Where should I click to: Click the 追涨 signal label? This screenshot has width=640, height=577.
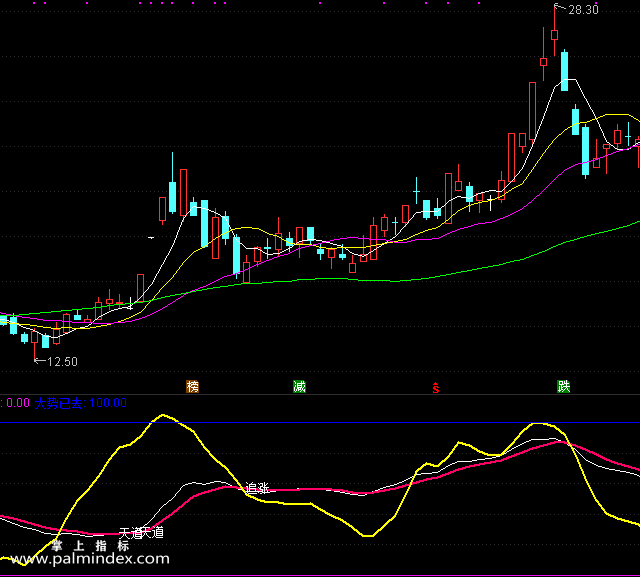pos(257,488)
